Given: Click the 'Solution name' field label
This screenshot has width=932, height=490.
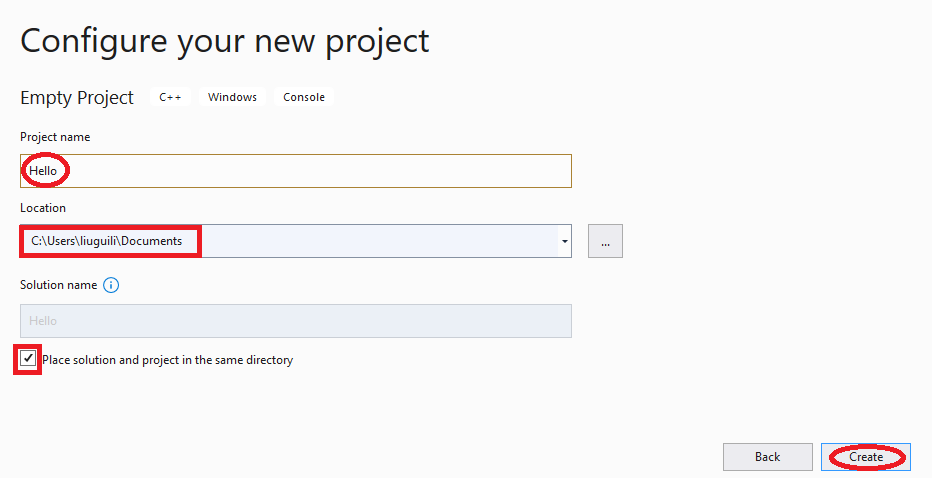Looking at the screenshot, I should point(58,285).
